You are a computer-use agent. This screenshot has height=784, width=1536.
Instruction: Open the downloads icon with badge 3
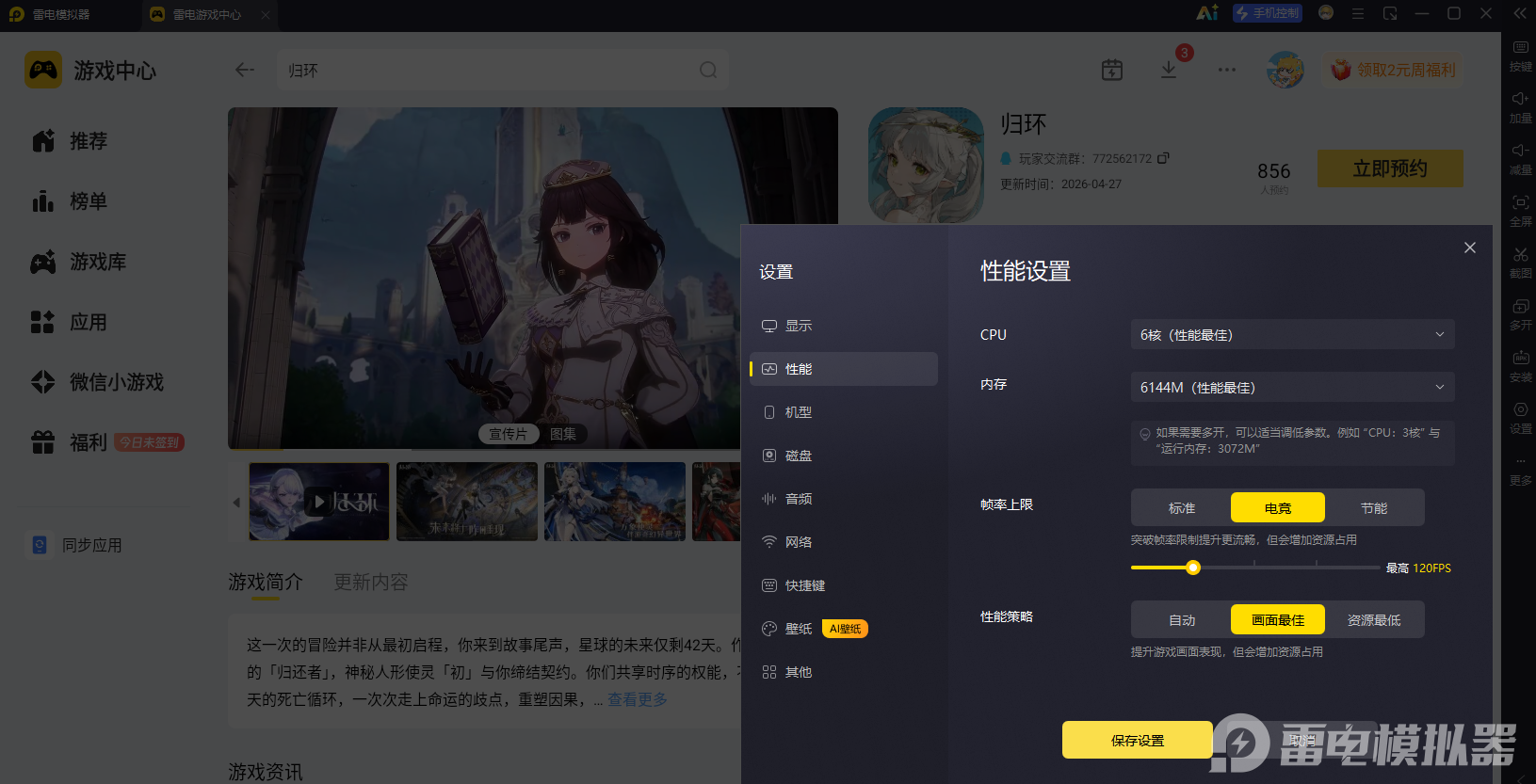click(1169, 70)
